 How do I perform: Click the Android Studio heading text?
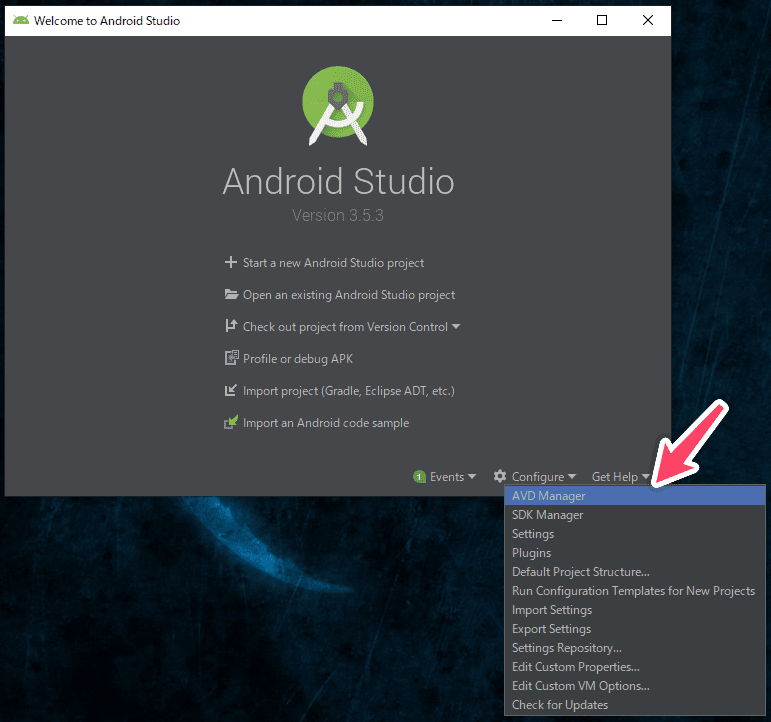click(338, 181)
